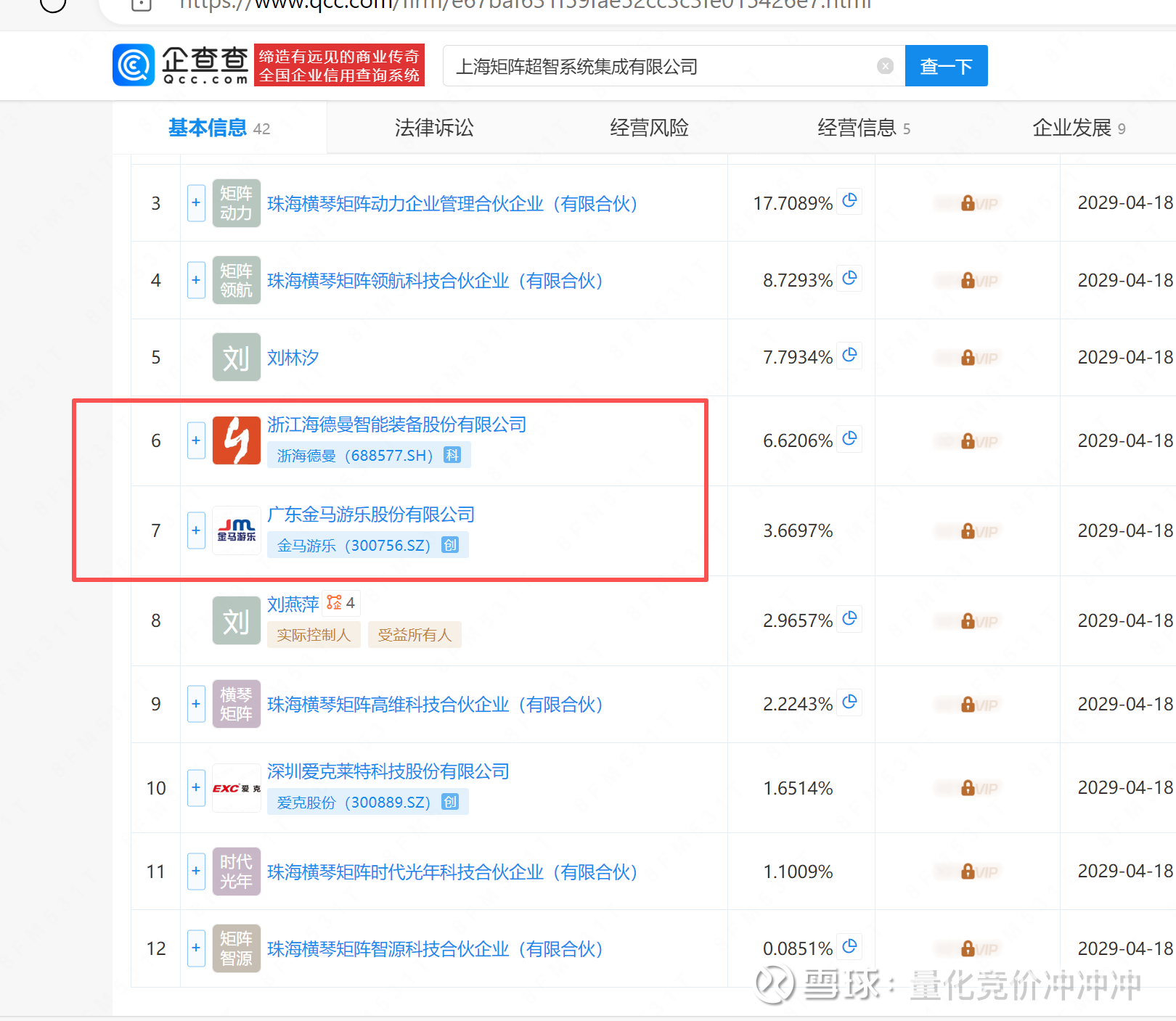Click the 矩阵智源 avatar thumbnail
Image resolution: width=1176 pixels, height=1021 pixels.
pos(237,948)
